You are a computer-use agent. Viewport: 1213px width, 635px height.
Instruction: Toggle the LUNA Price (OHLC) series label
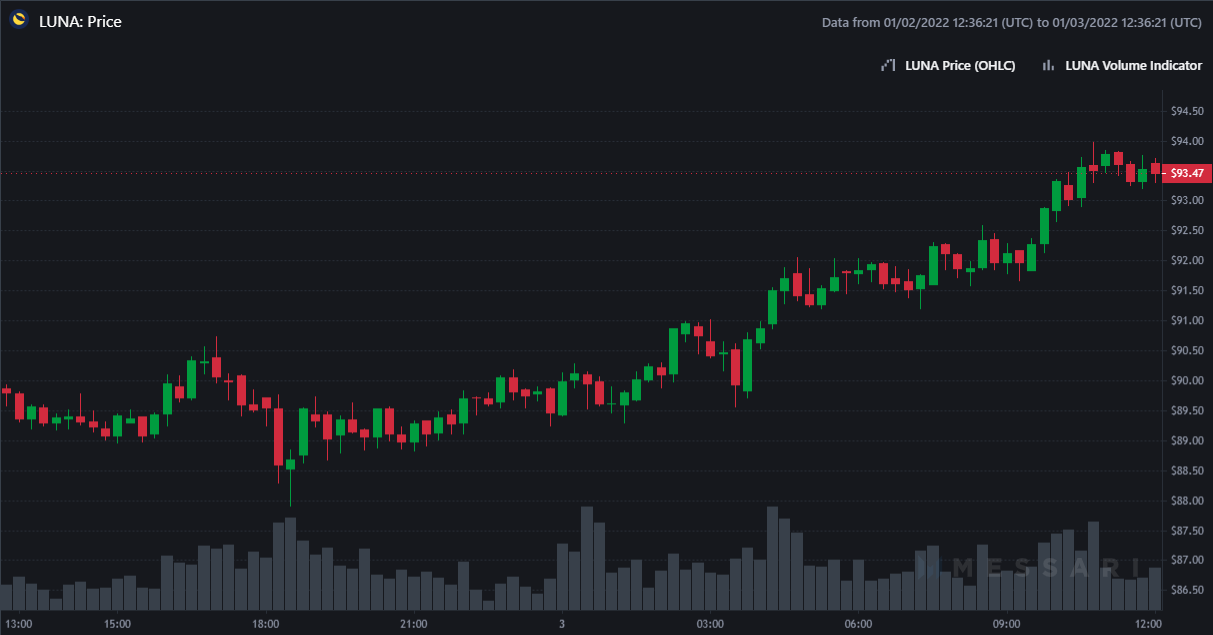tap(959, 65)
